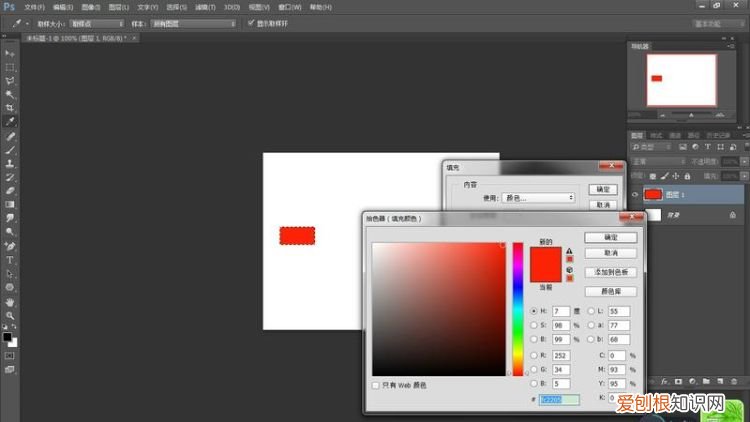Click the not-web-safe cube warning icon

tap(569, 270)
